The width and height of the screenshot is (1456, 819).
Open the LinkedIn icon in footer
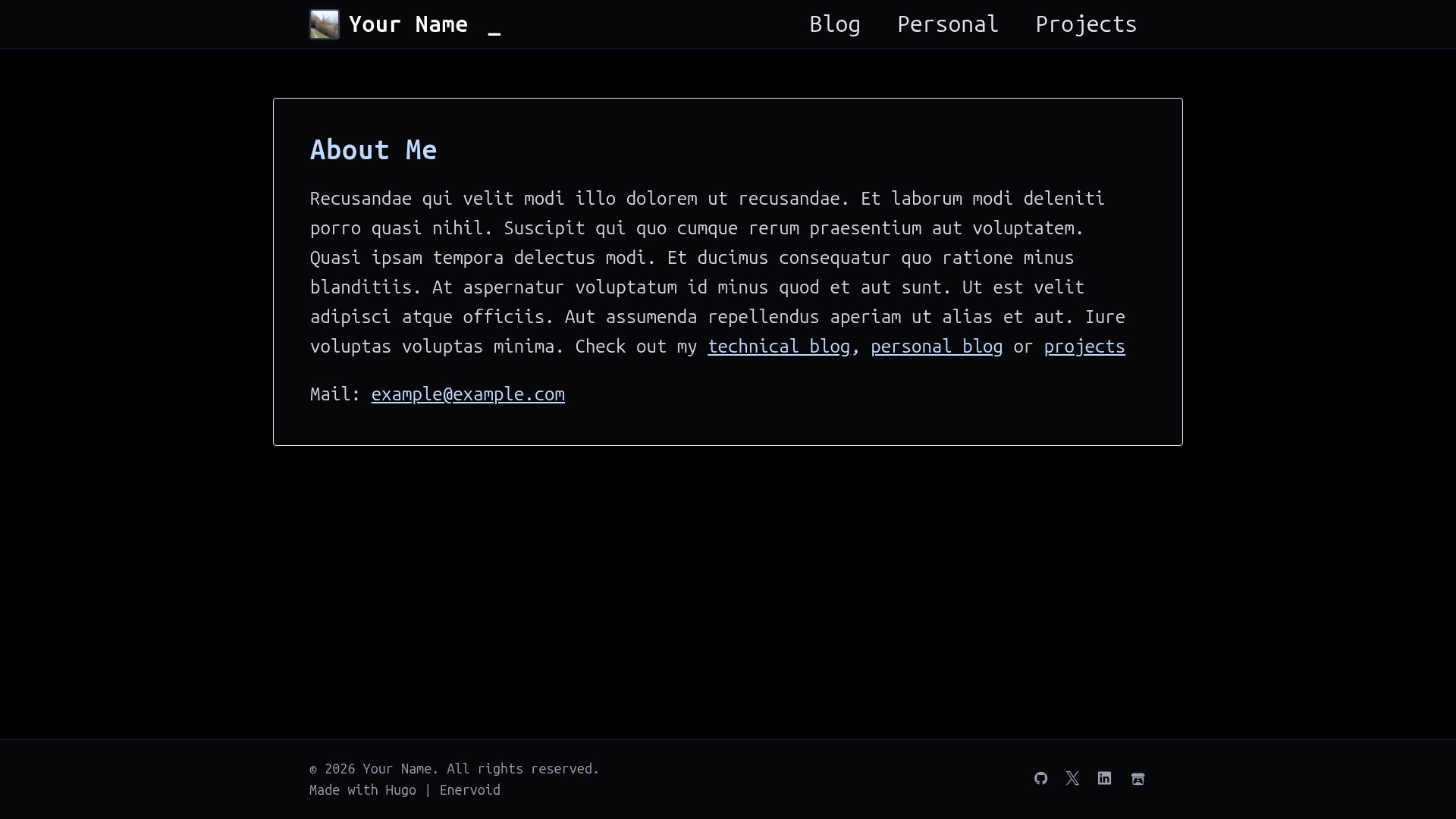pos(1104,779)
